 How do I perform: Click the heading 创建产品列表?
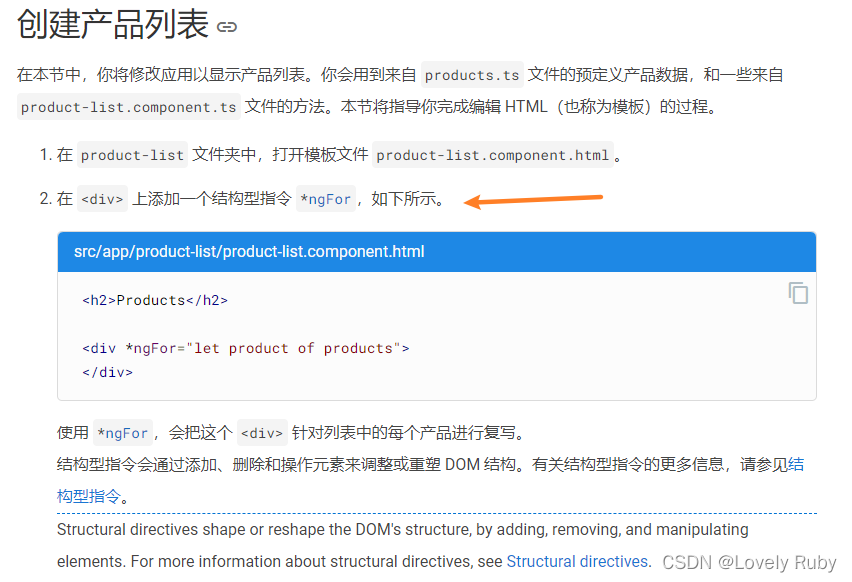(112, 24)
